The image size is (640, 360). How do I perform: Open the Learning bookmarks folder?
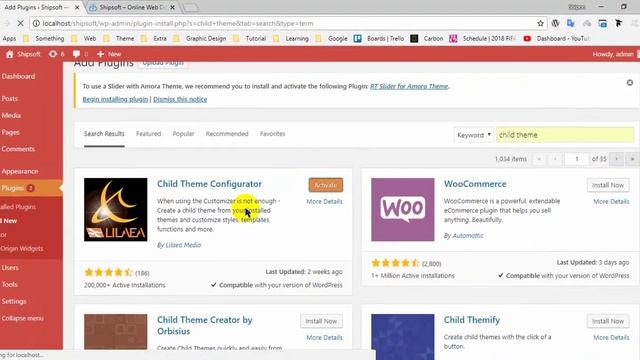click(291, 38)
